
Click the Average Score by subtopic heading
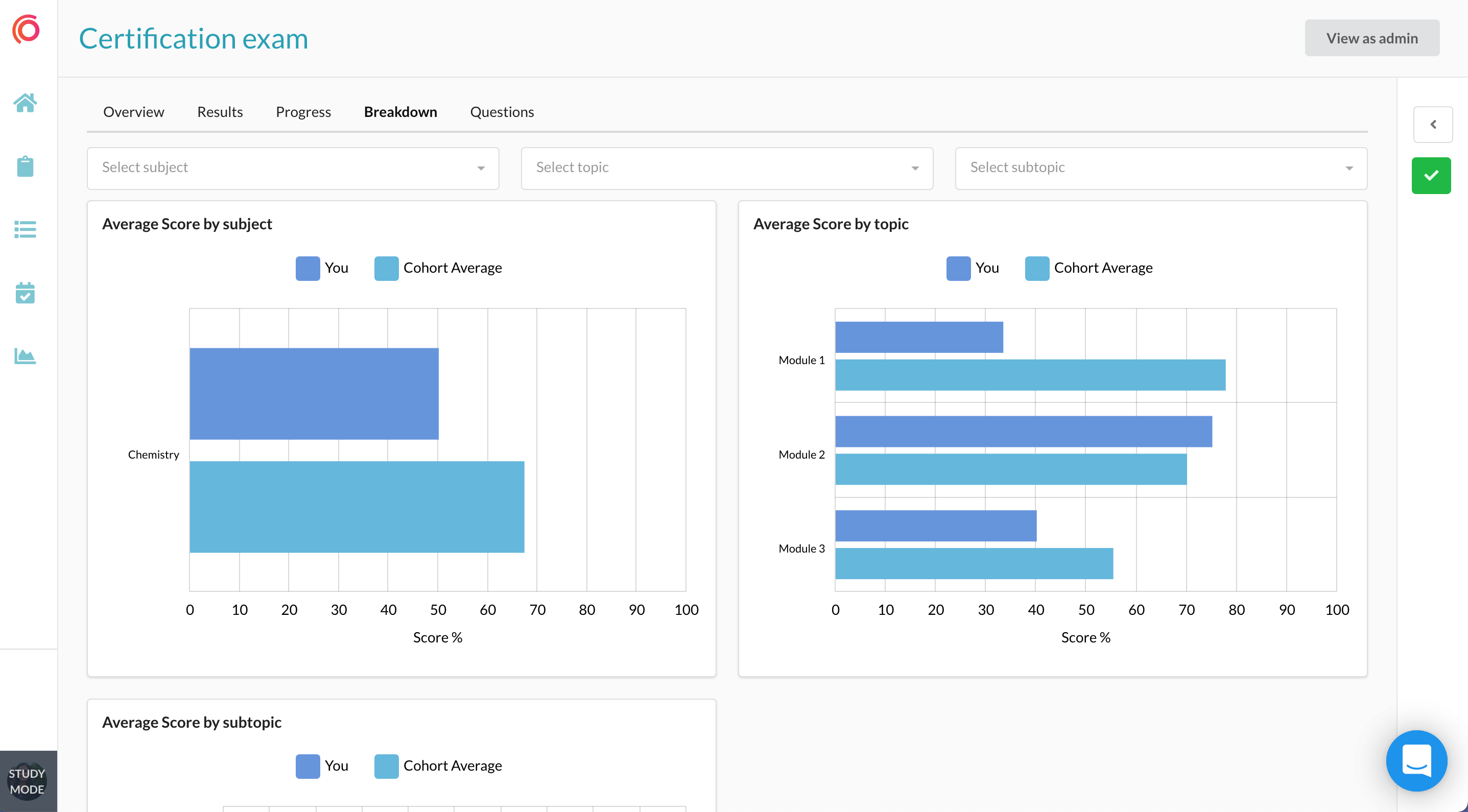coord(192,723)
